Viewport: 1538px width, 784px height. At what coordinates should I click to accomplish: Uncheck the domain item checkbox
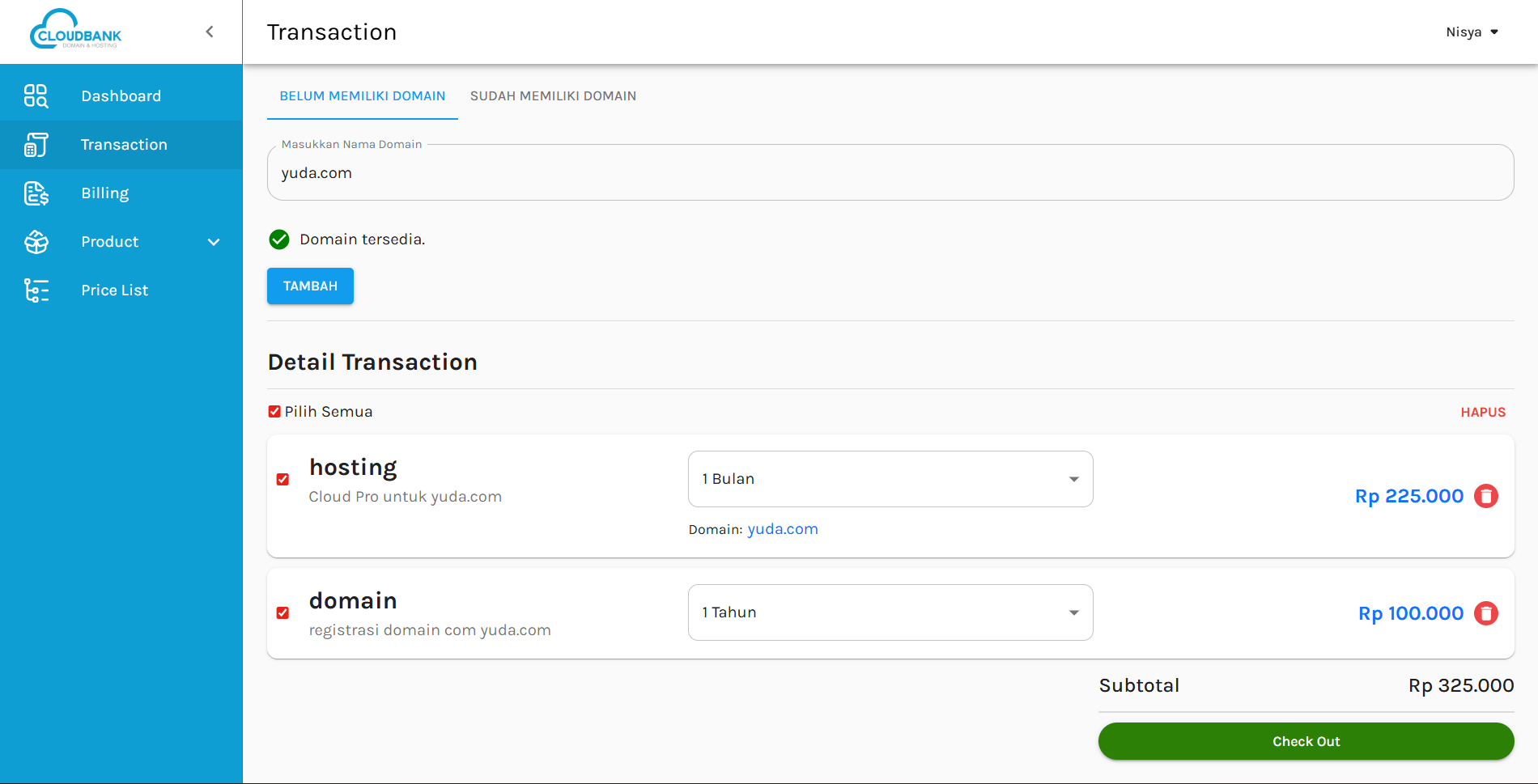(x=283, y=613)
